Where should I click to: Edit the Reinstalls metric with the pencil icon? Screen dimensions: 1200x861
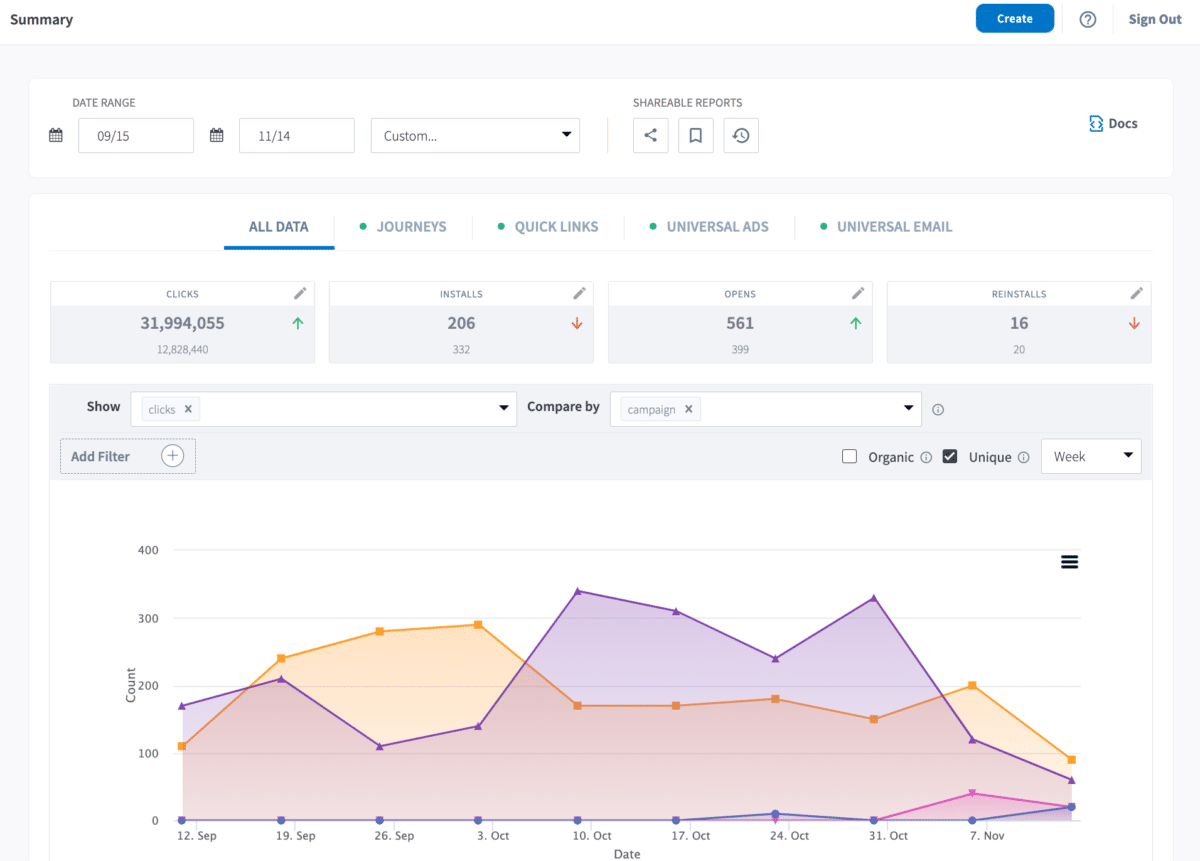pyautogui.click(x=1135, y=293)
